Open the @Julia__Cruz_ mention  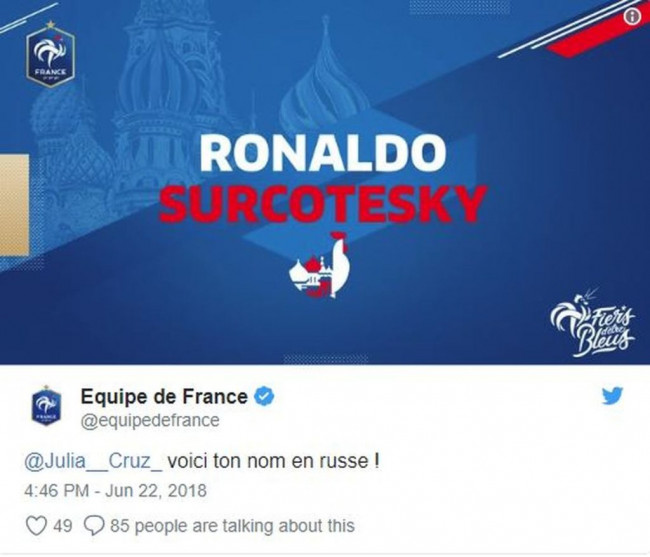click(x=93, y=462)
